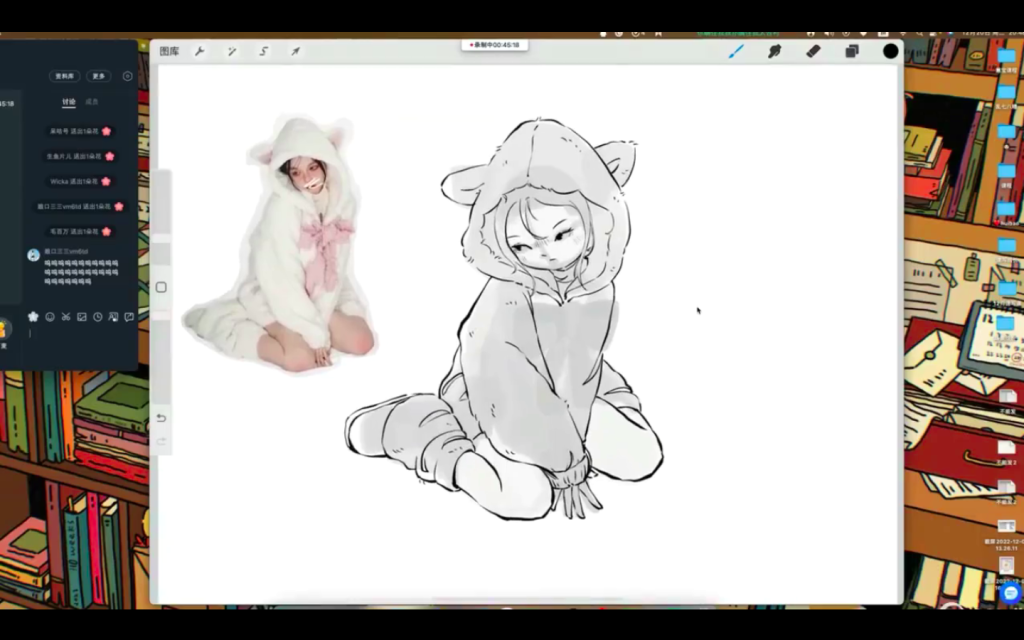Switch to the 讨论 tab
The height and width of the screenshot is (640, 1024).
[69, 101]
